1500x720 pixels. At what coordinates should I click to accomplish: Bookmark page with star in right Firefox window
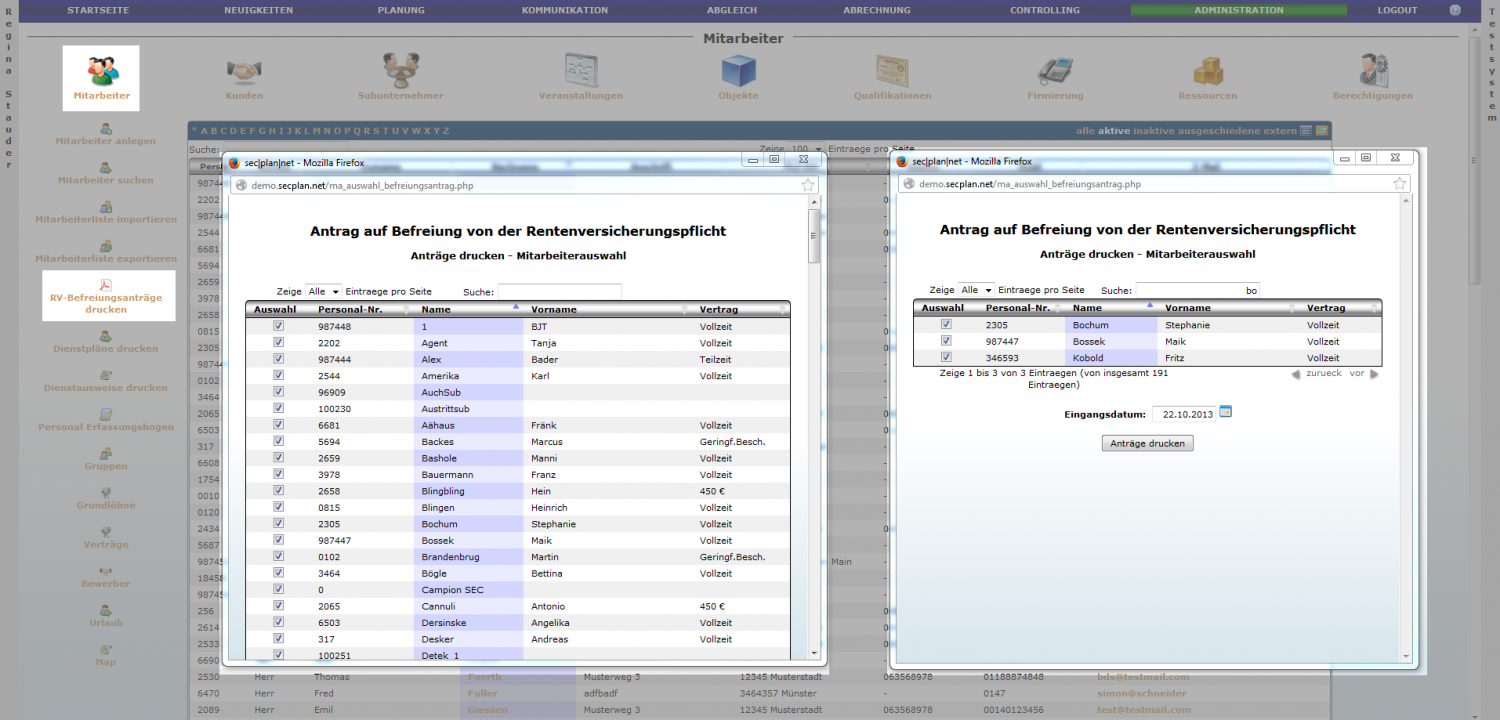(1401, 184)
